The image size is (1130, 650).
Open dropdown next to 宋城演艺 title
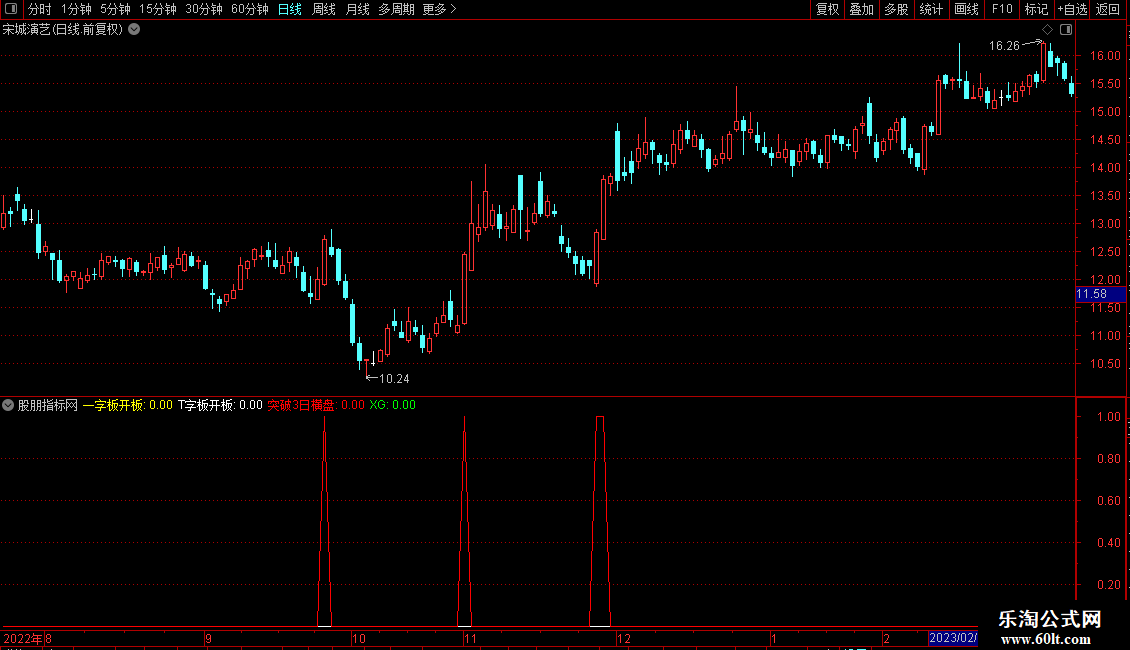[x=134, y=30]
